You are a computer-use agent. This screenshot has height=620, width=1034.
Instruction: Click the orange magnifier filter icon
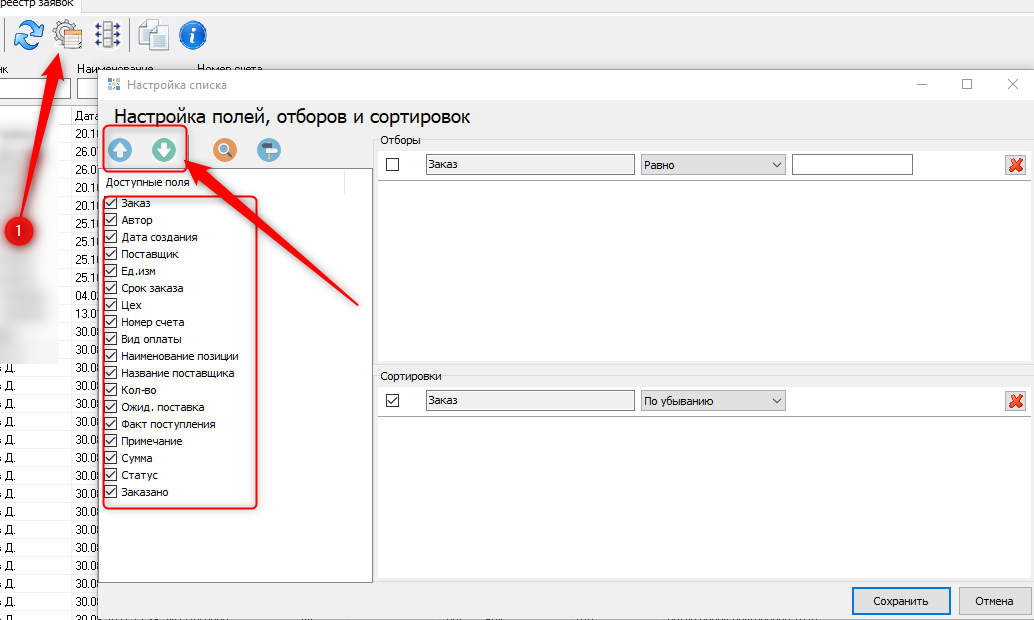coord(226,150)
